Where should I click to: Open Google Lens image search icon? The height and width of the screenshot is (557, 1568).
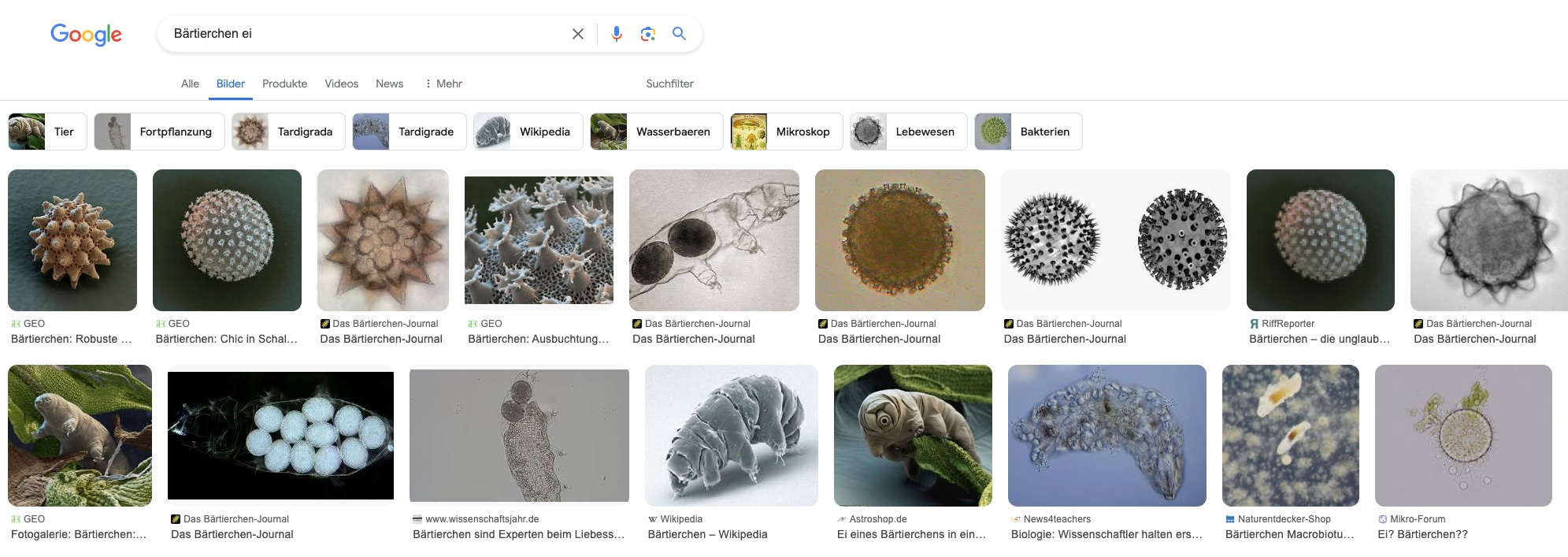tap(648, 34)
